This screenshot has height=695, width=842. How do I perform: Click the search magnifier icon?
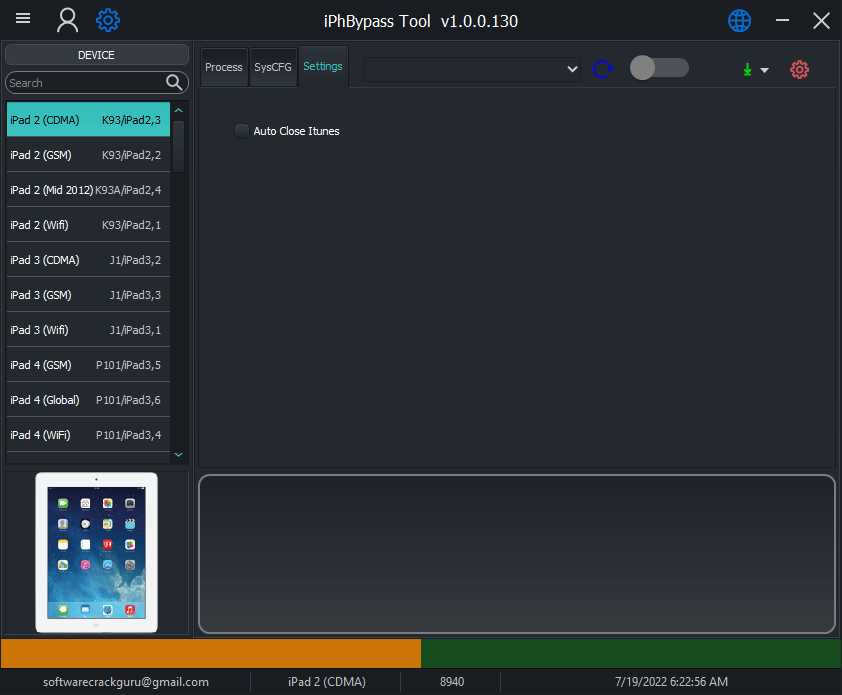175,82
